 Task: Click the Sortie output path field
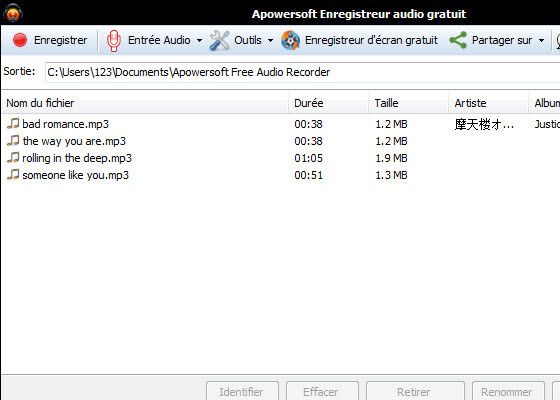click(302, 72)
